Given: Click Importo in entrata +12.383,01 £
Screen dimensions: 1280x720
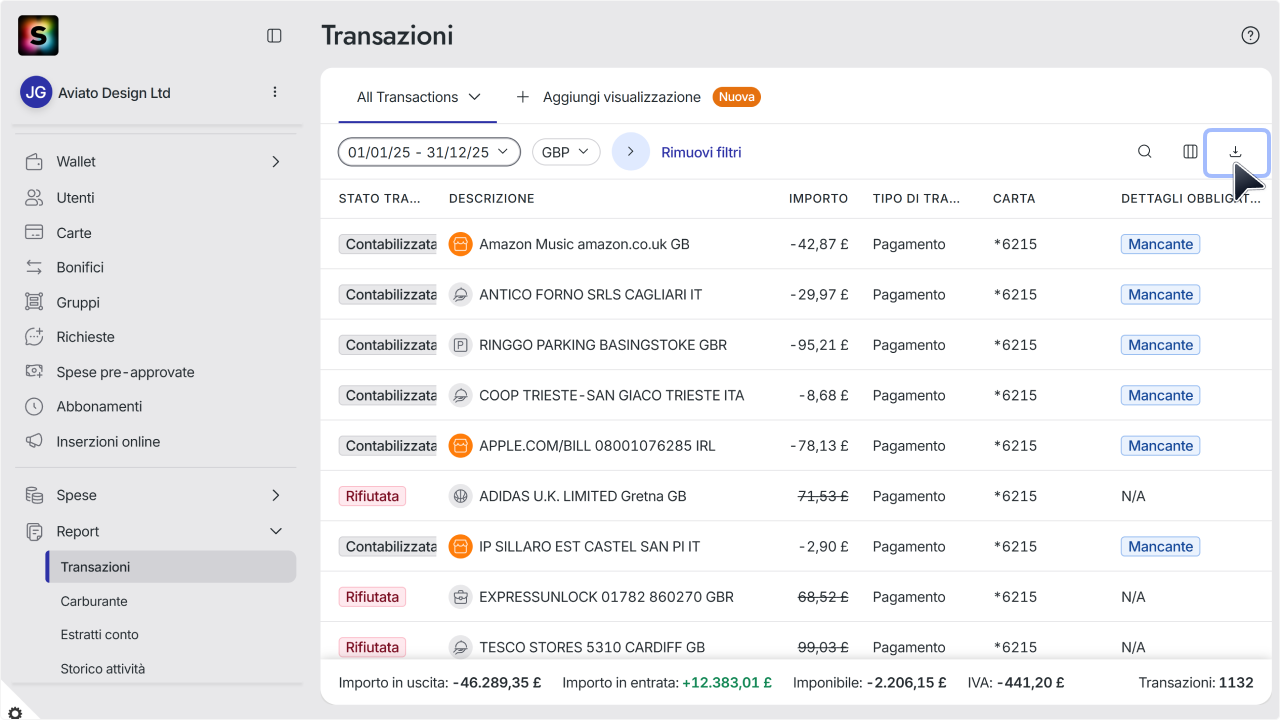Looking at the screenshot, I should pyautogui.click(x=667, y=683).
